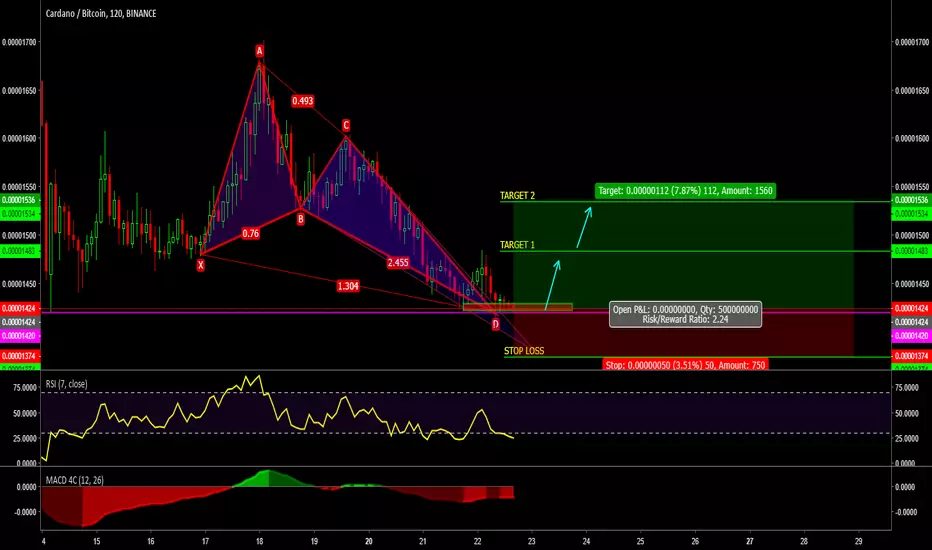Select the harmonic pattern point B label
932x550 pixels.
tap(301, 219)
